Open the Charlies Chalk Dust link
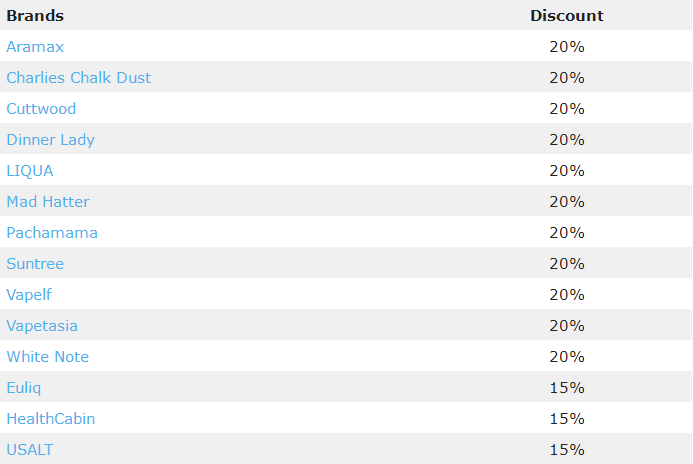Viewport: 693px width, 464px height. pos(79,78)
